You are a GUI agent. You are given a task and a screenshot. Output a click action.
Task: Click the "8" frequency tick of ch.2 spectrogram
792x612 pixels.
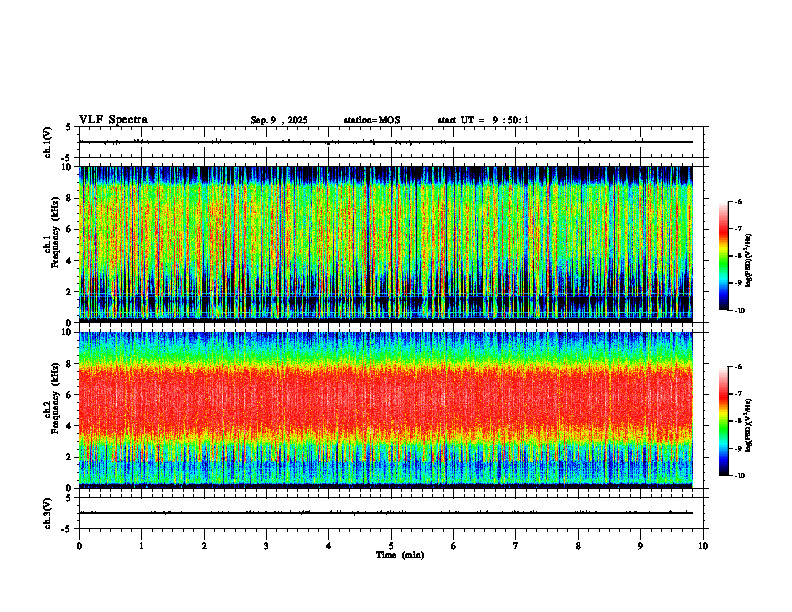pos(70,364)
